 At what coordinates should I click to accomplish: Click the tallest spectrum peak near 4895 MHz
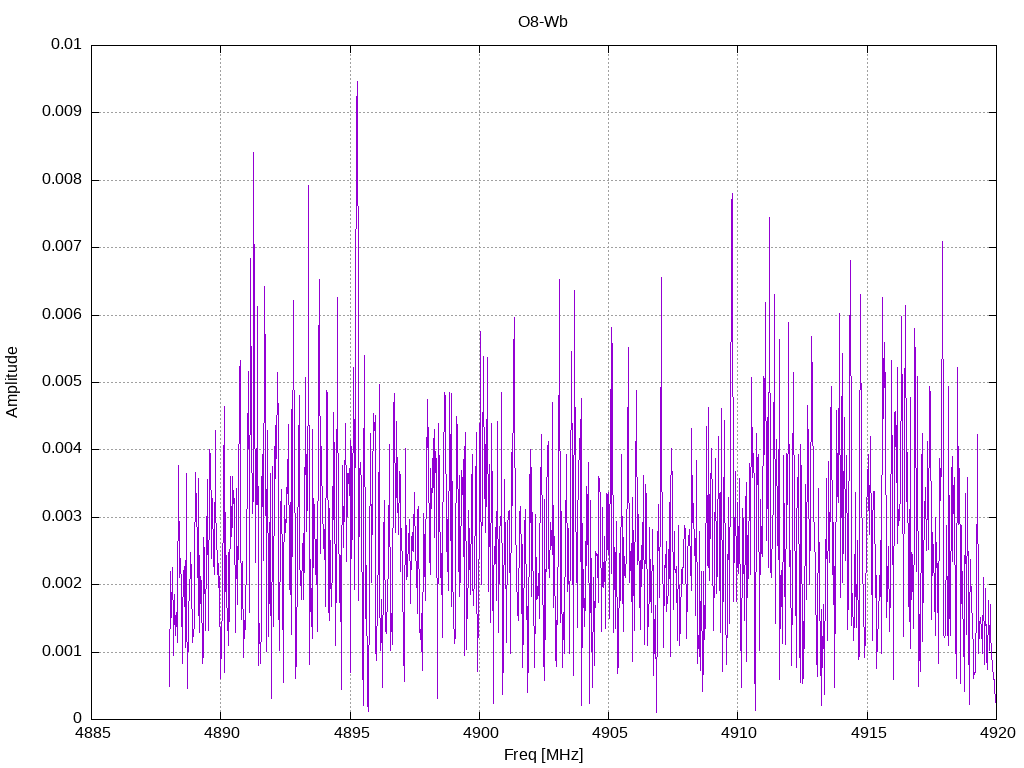(x=357, y=83)
